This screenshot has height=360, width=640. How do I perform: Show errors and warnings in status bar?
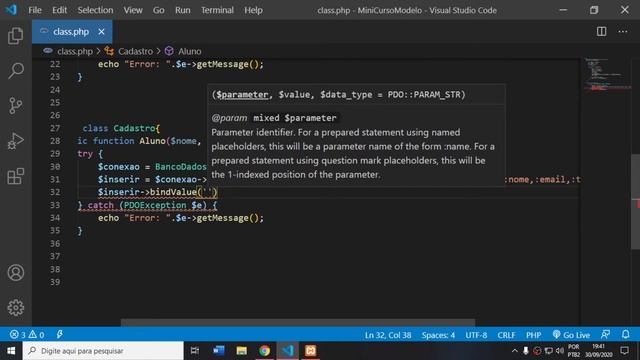point(27,335)
